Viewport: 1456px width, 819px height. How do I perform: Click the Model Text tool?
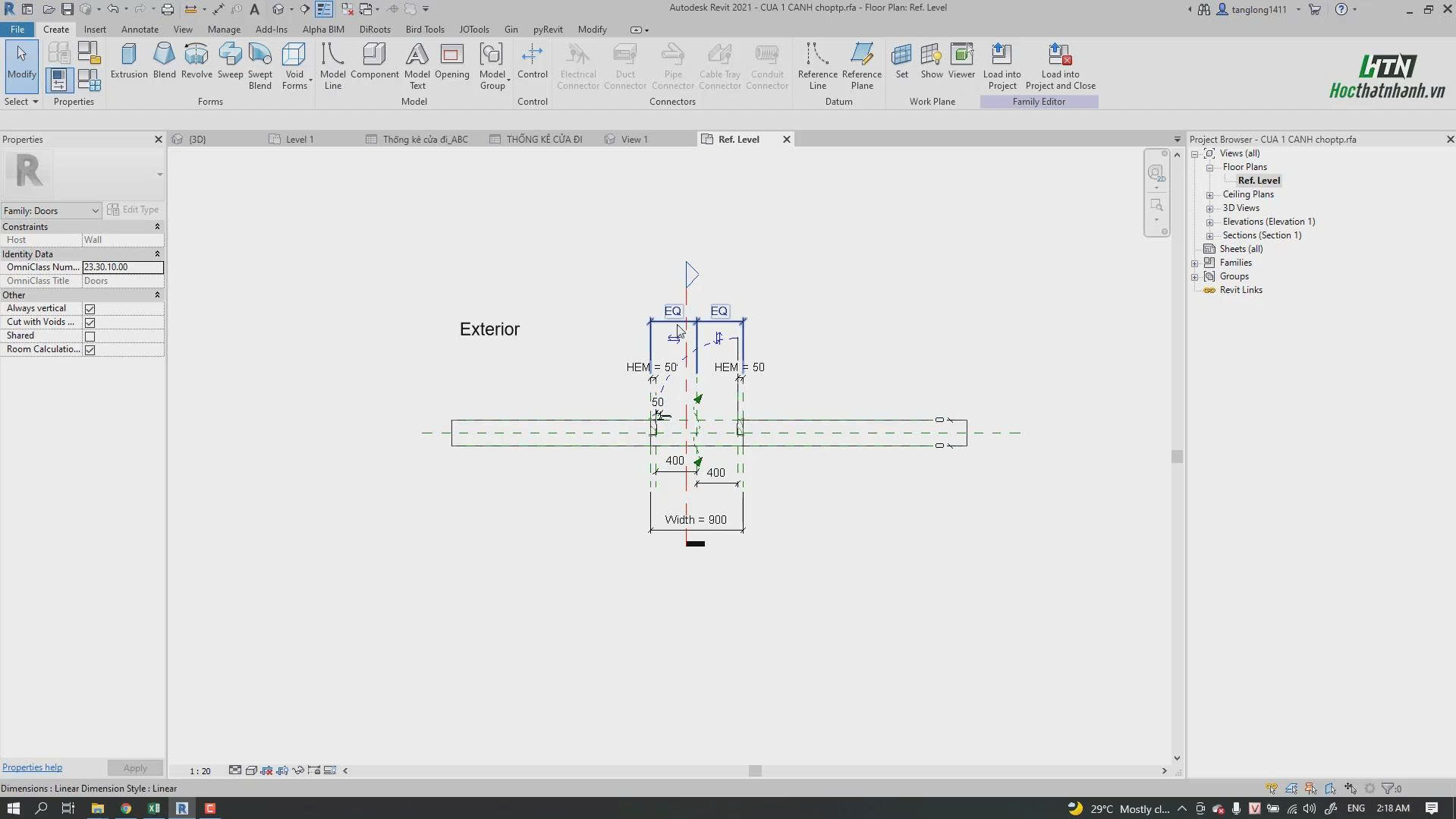[417, 67]
